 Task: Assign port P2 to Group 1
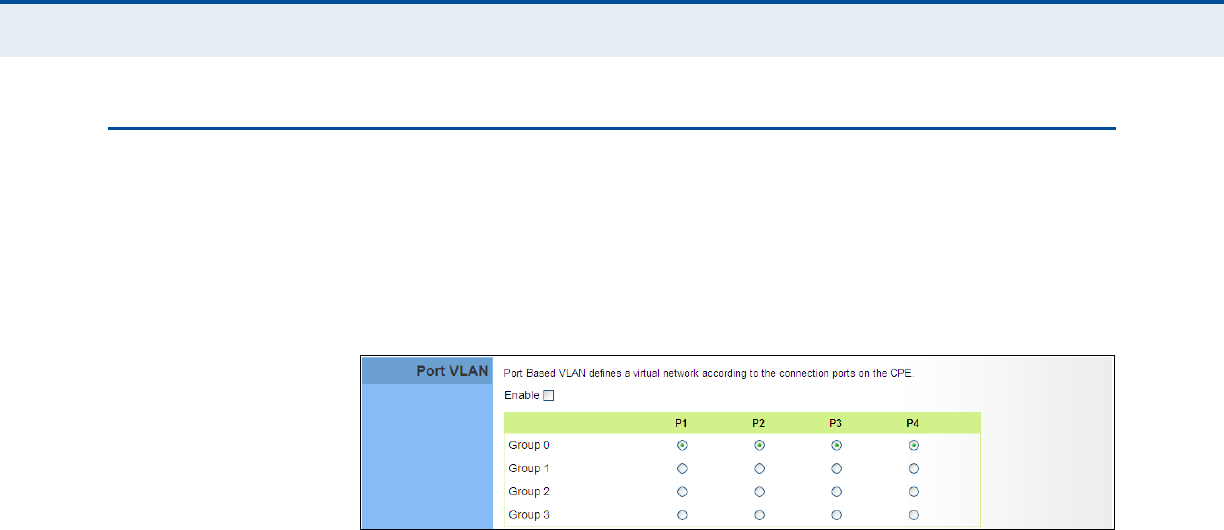click(759, 468)
